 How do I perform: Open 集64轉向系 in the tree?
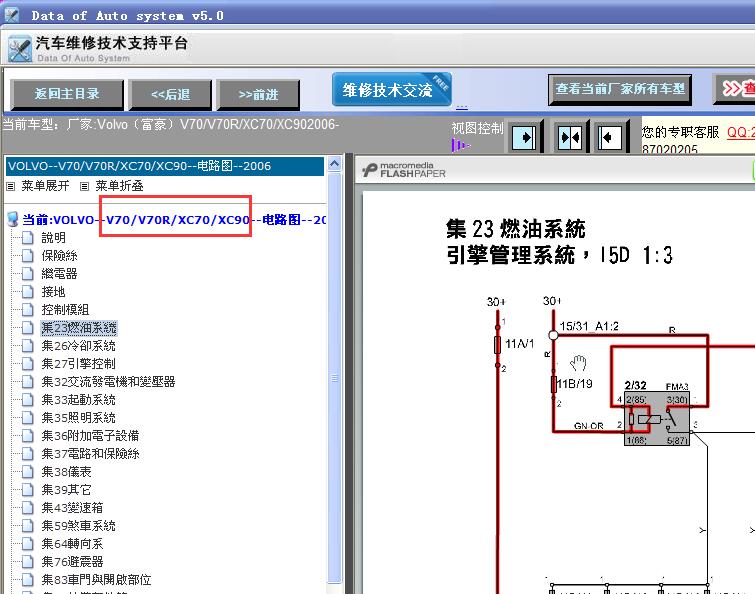pyautogui.click(x=72, y=543)
